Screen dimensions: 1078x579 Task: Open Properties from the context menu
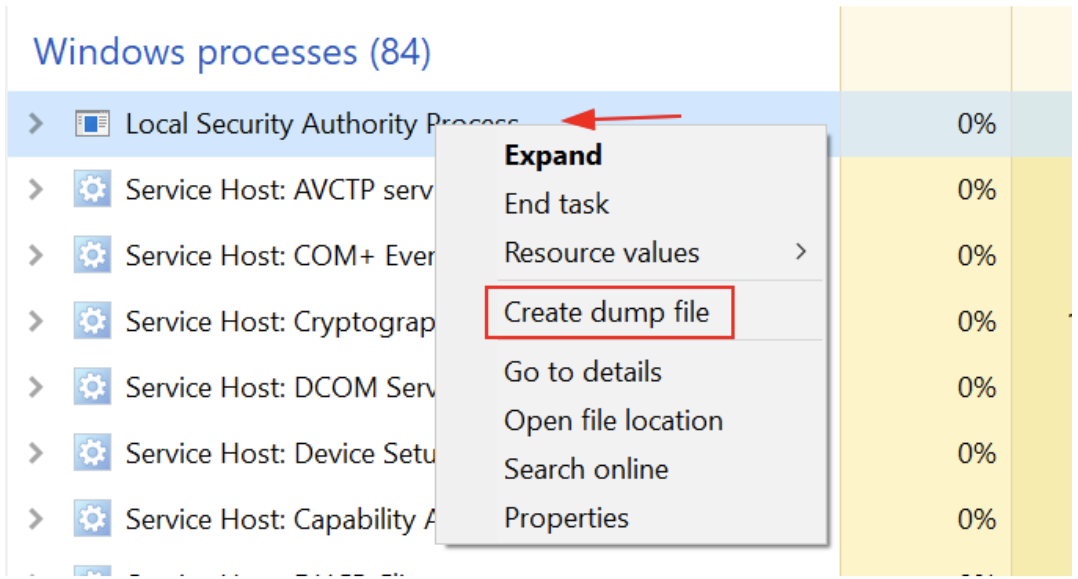coord(566,518)
